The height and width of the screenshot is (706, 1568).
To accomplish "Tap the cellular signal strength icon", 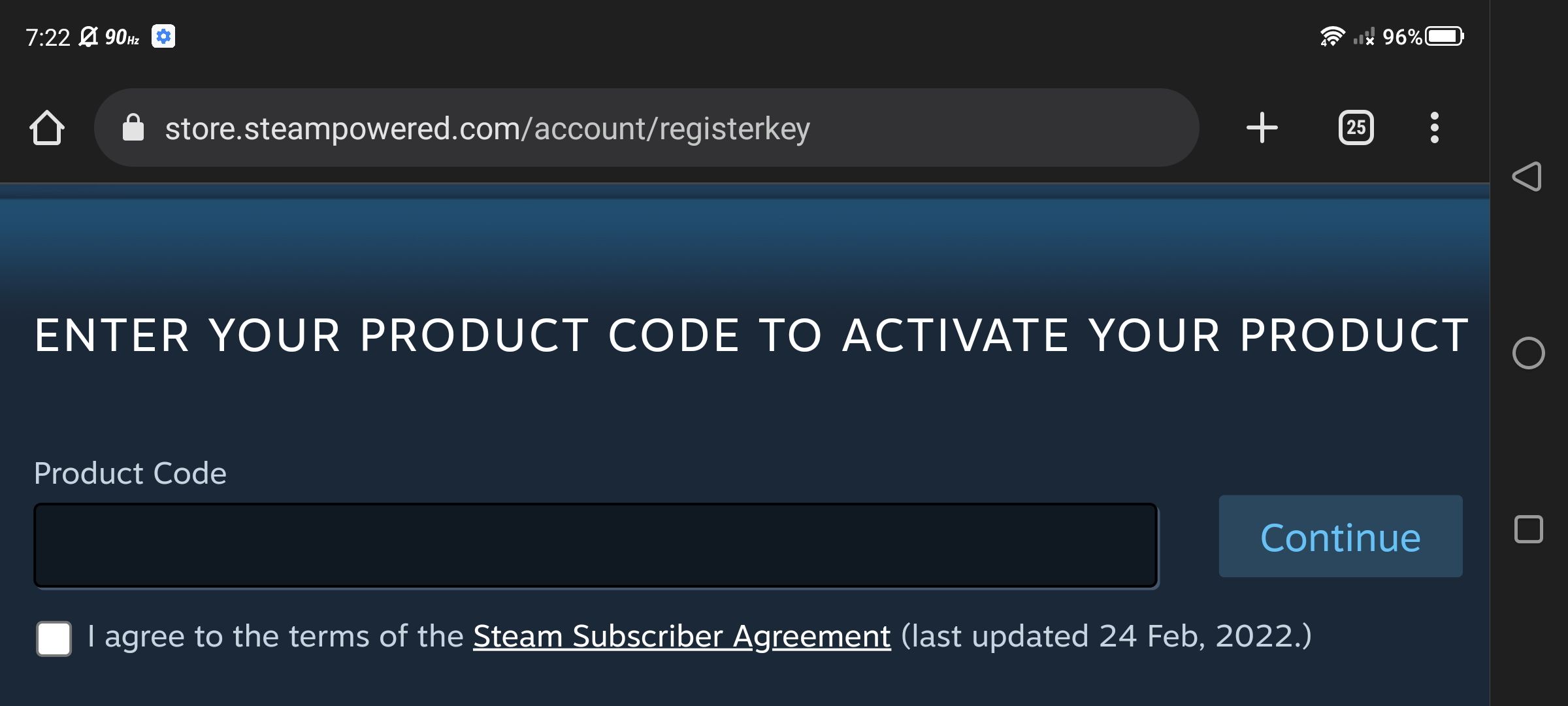I will (x=1364, y=37).
